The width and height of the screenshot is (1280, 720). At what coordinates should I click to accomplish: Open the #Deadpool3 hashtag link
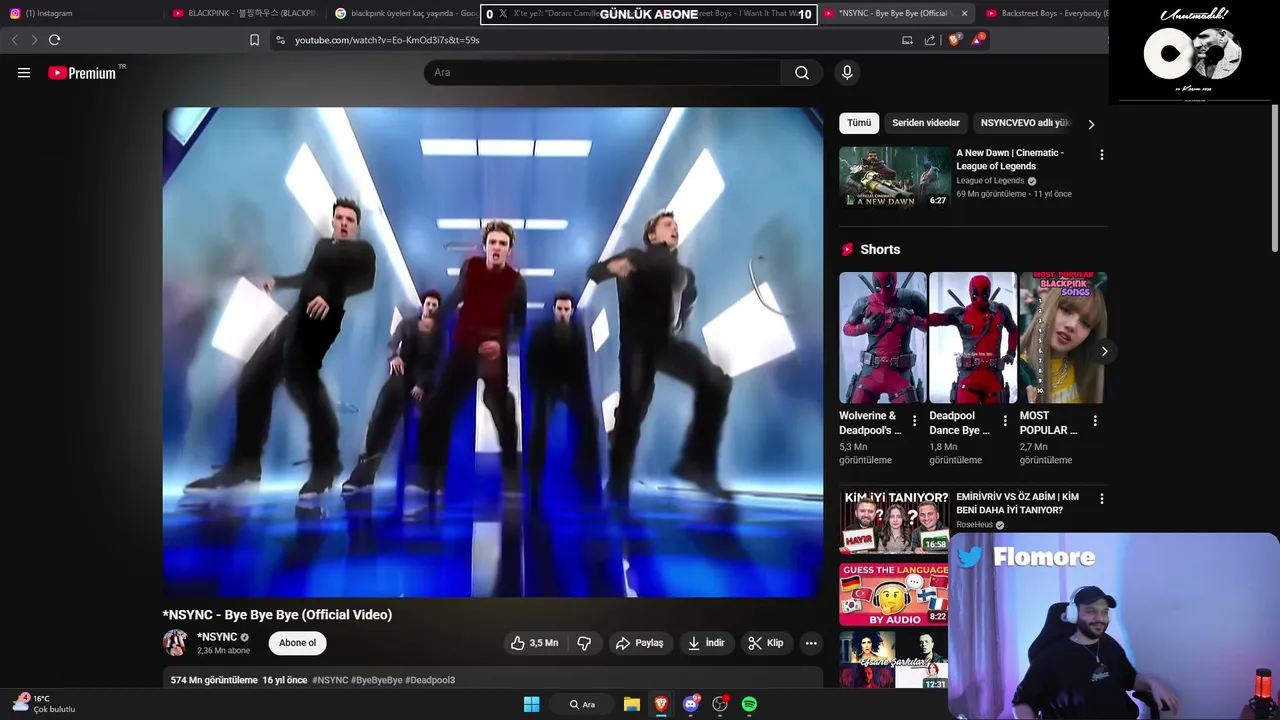pyautogui.click(x=430, y=680)
